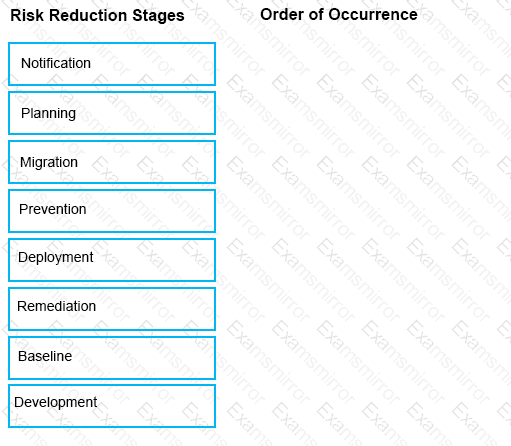Screen dimensions: 511x446
Task: Select the Deployment stage box
Action: click(112, 260)
